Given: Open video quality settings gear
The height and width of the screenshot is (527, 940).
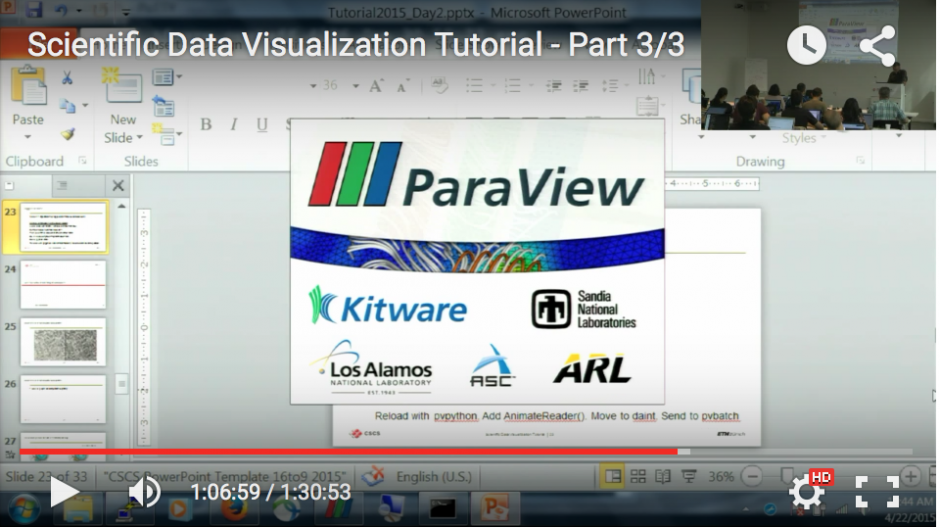Looking at the screenshot, I should point(807,492).
